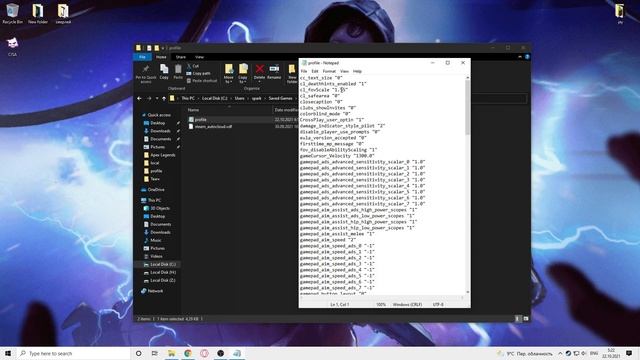Viewport: 640px width, 360px height.
Task: Click Saved Games in address breadcrumb
Action: point(280,98)
